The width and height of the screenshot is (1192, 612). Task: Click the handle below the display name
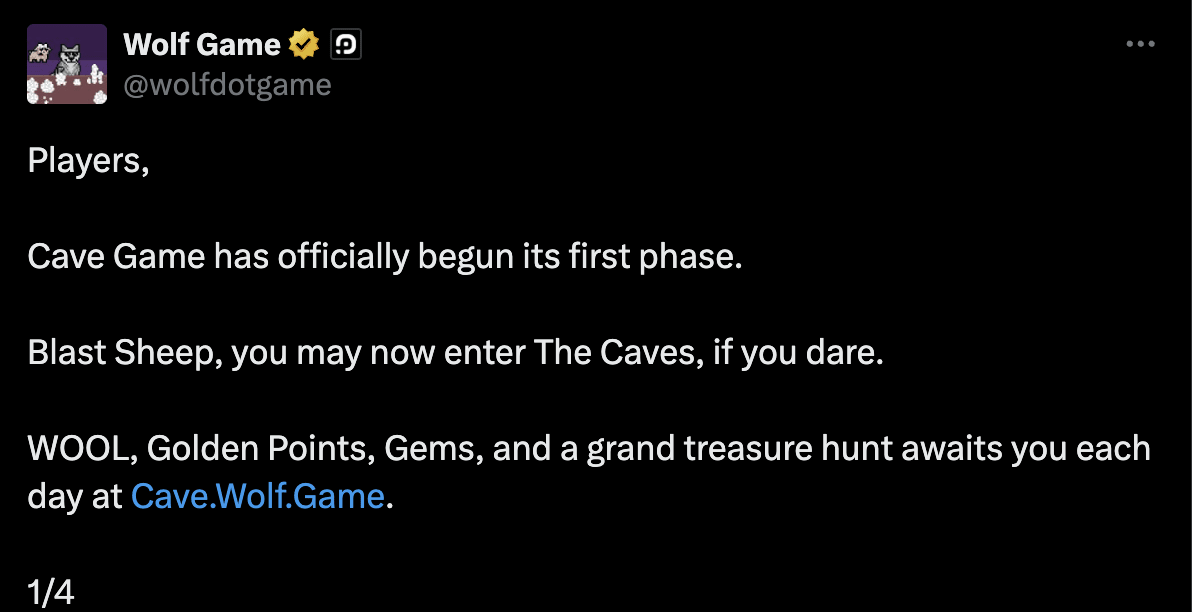tap(228, 84)
